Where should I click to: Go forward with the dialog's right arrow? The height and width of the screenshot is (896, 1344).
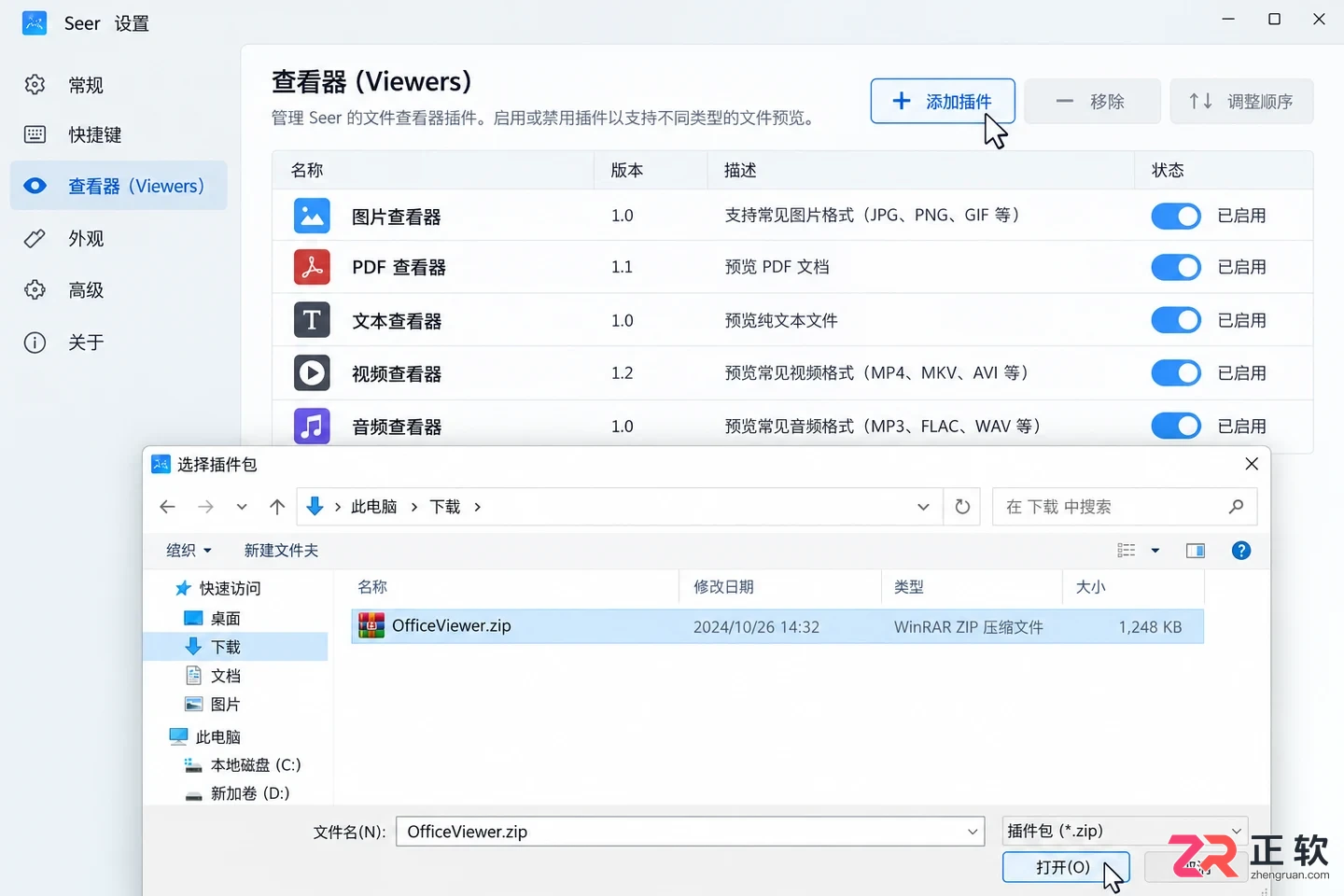click(x=205, y=507)
